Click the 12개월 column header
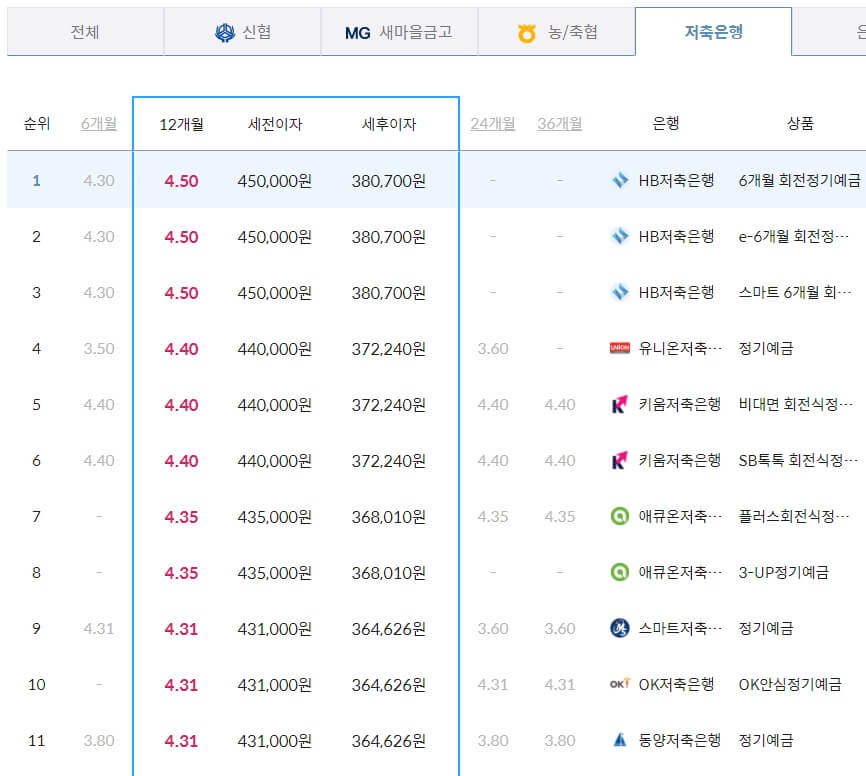The width and height of the screenshot is (866, 776). [181, 124]
